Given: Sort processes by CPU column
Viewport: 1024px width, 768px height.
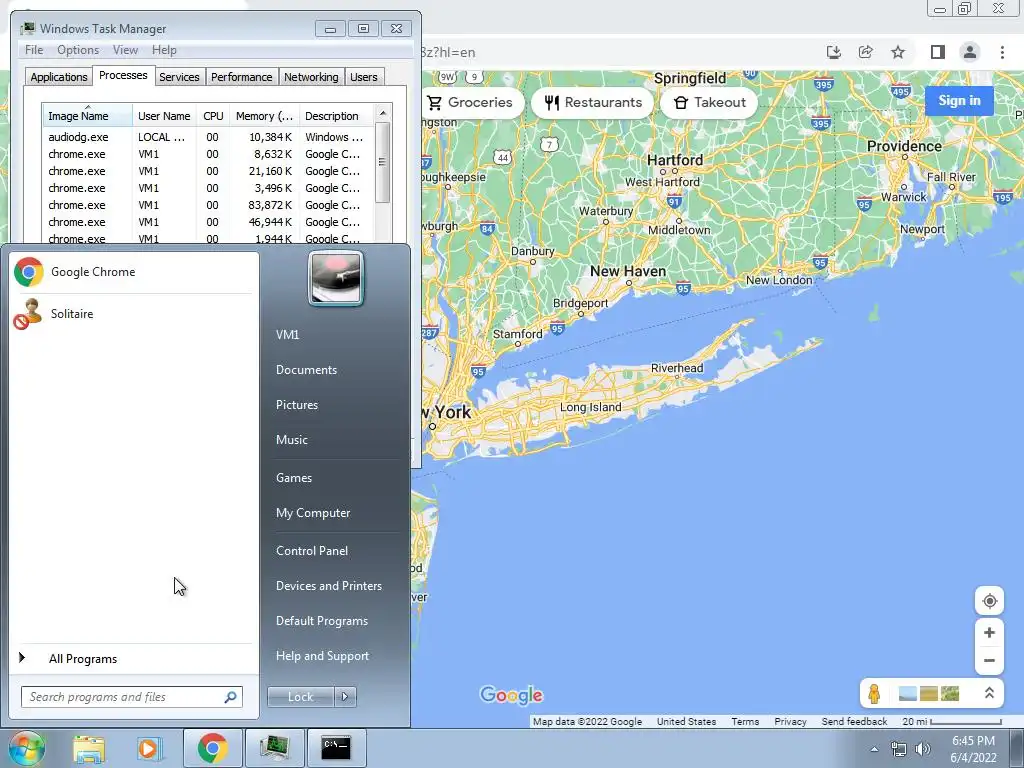Looking at the screenshot, I should click(x=213, y=116).
